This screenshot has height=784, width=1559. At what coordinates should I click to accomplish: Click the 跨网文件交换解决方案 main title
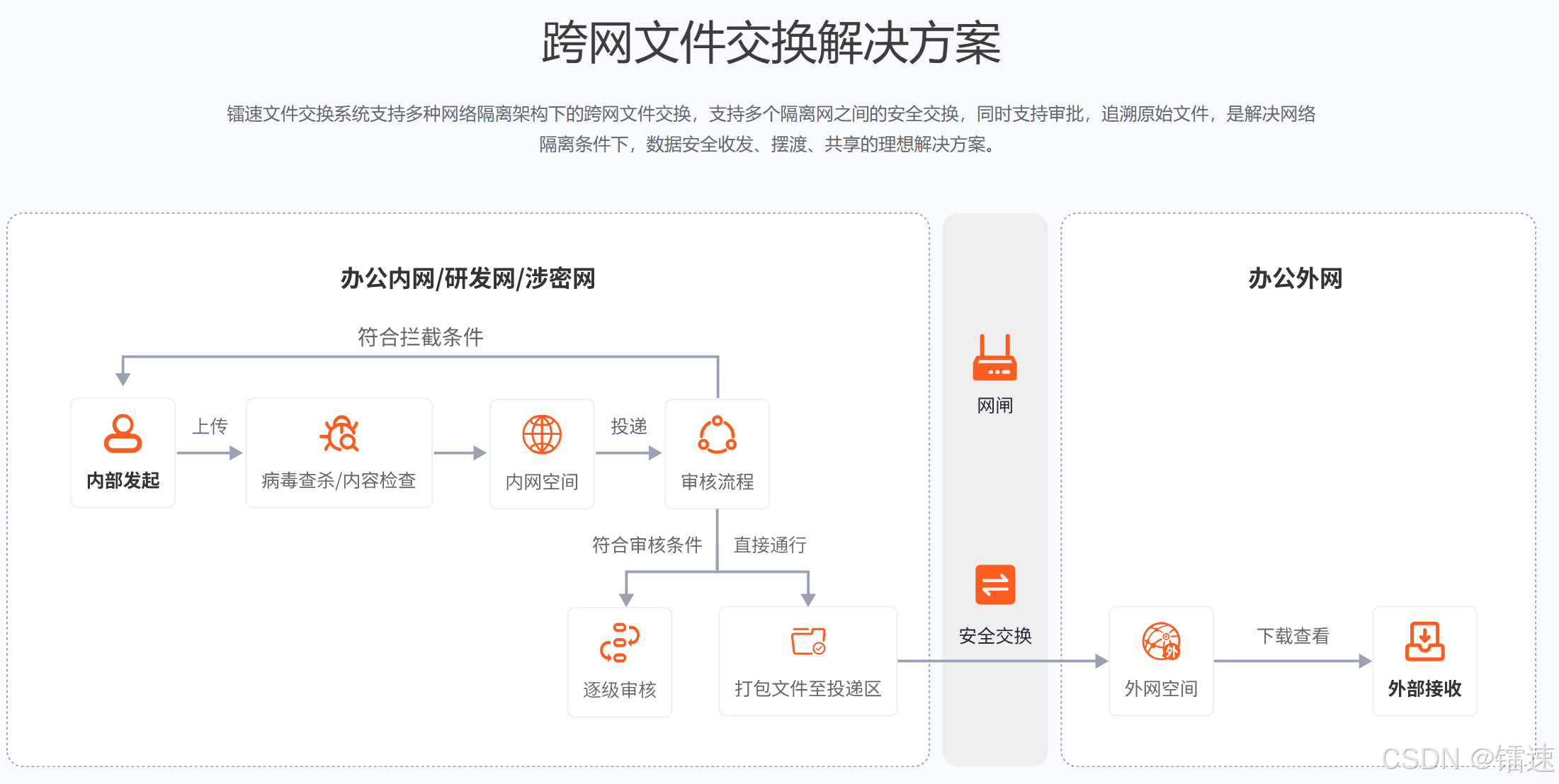(x=771, y=43)
